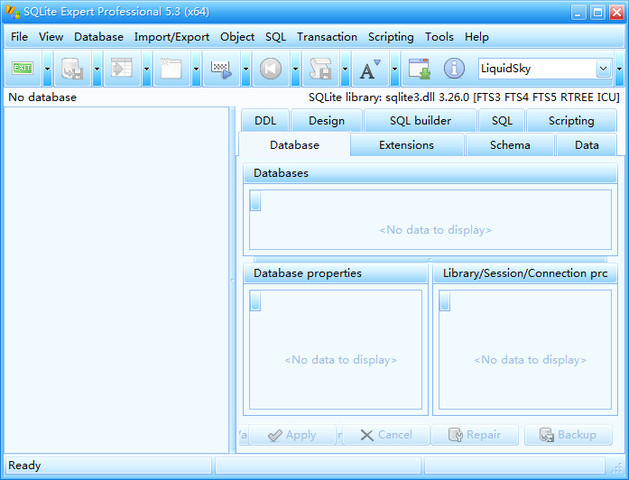The height and width of the screenshot is (480, 629).
Task: Switch to the Scripting tab
Action: [x=571, y=121]
